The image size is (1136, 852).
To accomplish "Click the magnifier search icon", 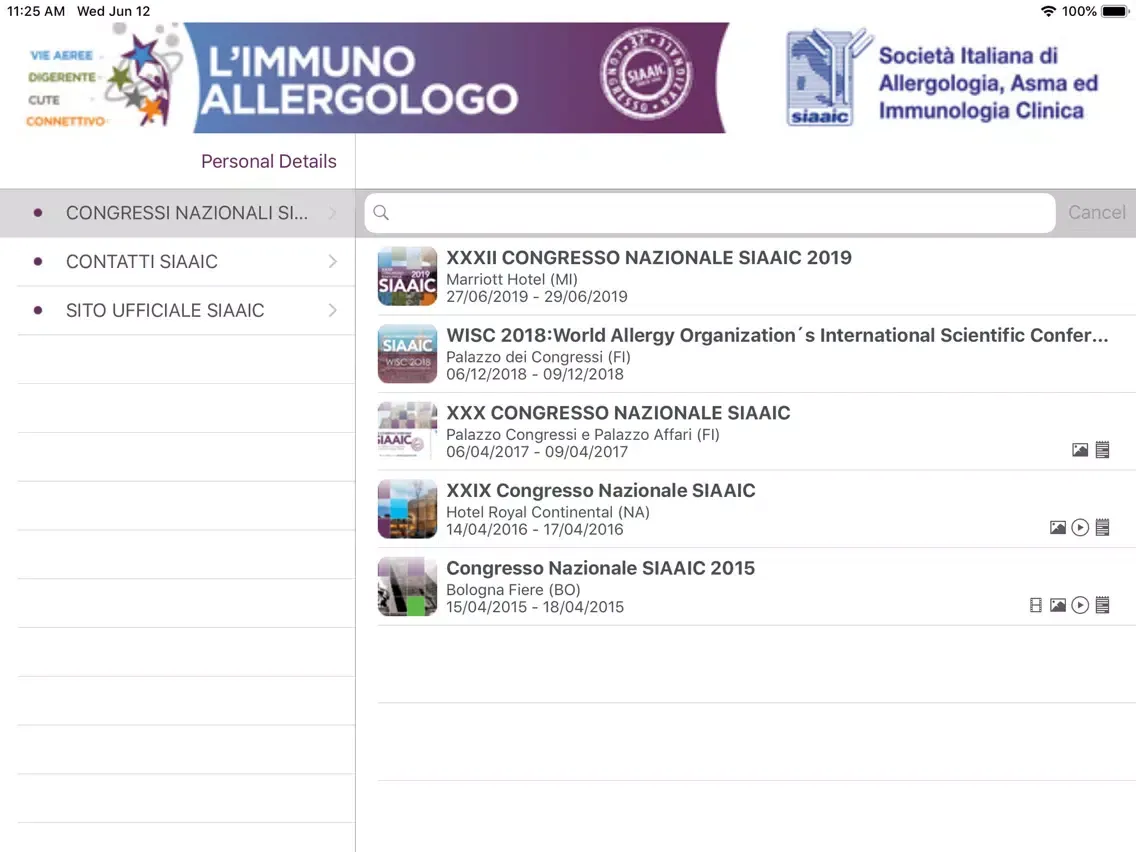I will tap(381, 212).
